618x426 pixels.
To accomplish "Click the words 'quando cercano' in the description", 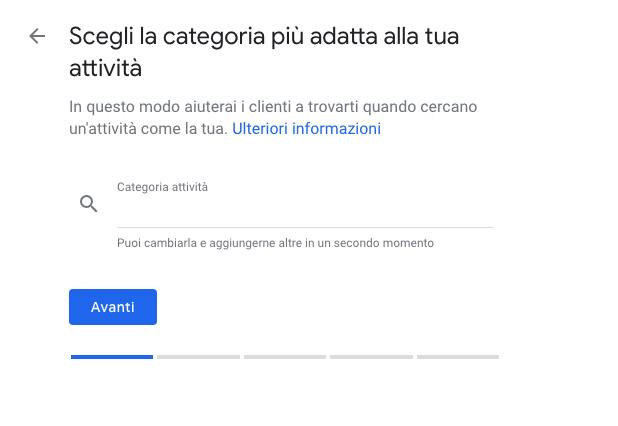I will click(x=420, y=107).
